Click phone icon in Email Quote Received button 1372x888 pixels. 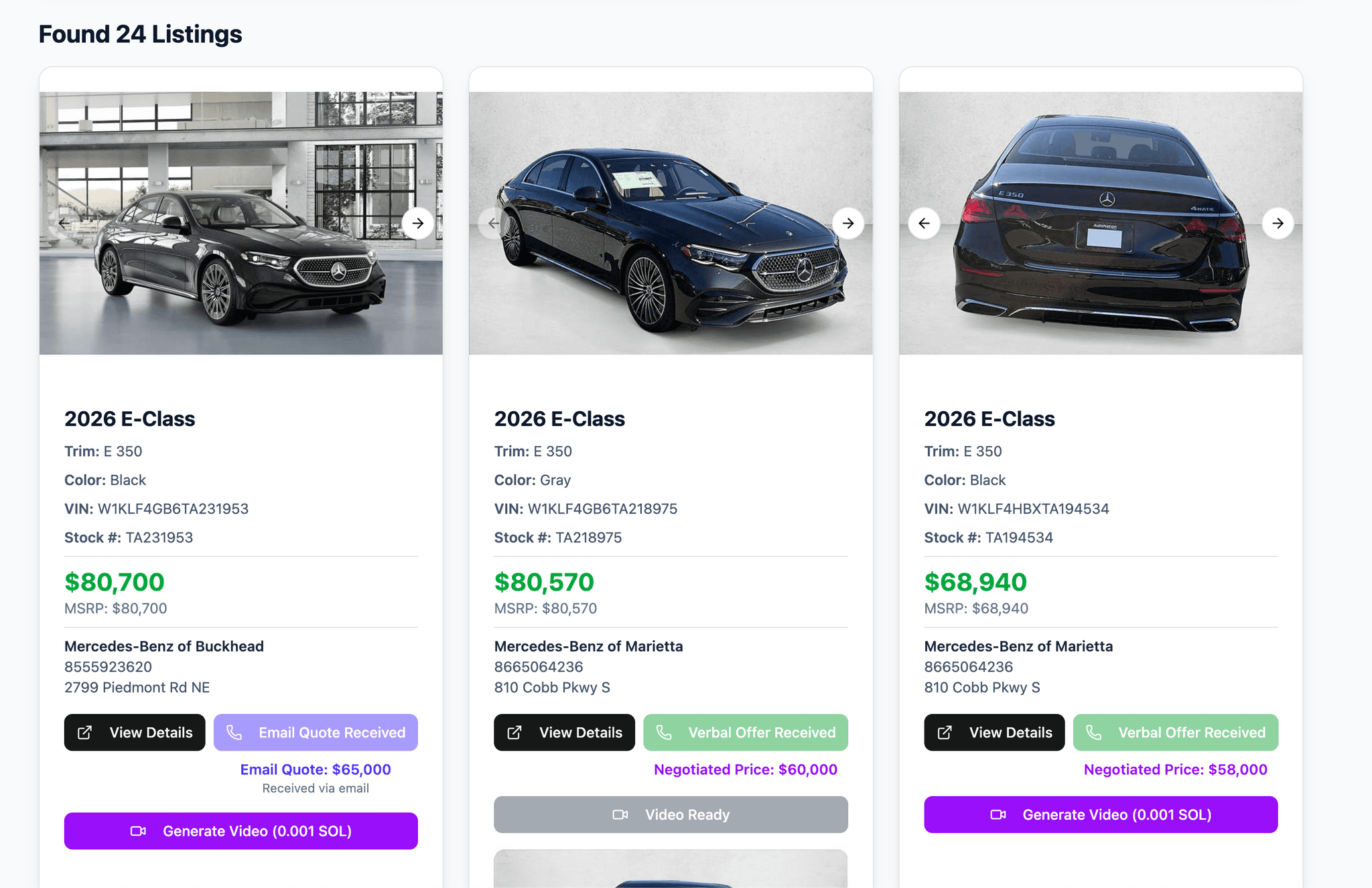(x=234, y=733)
